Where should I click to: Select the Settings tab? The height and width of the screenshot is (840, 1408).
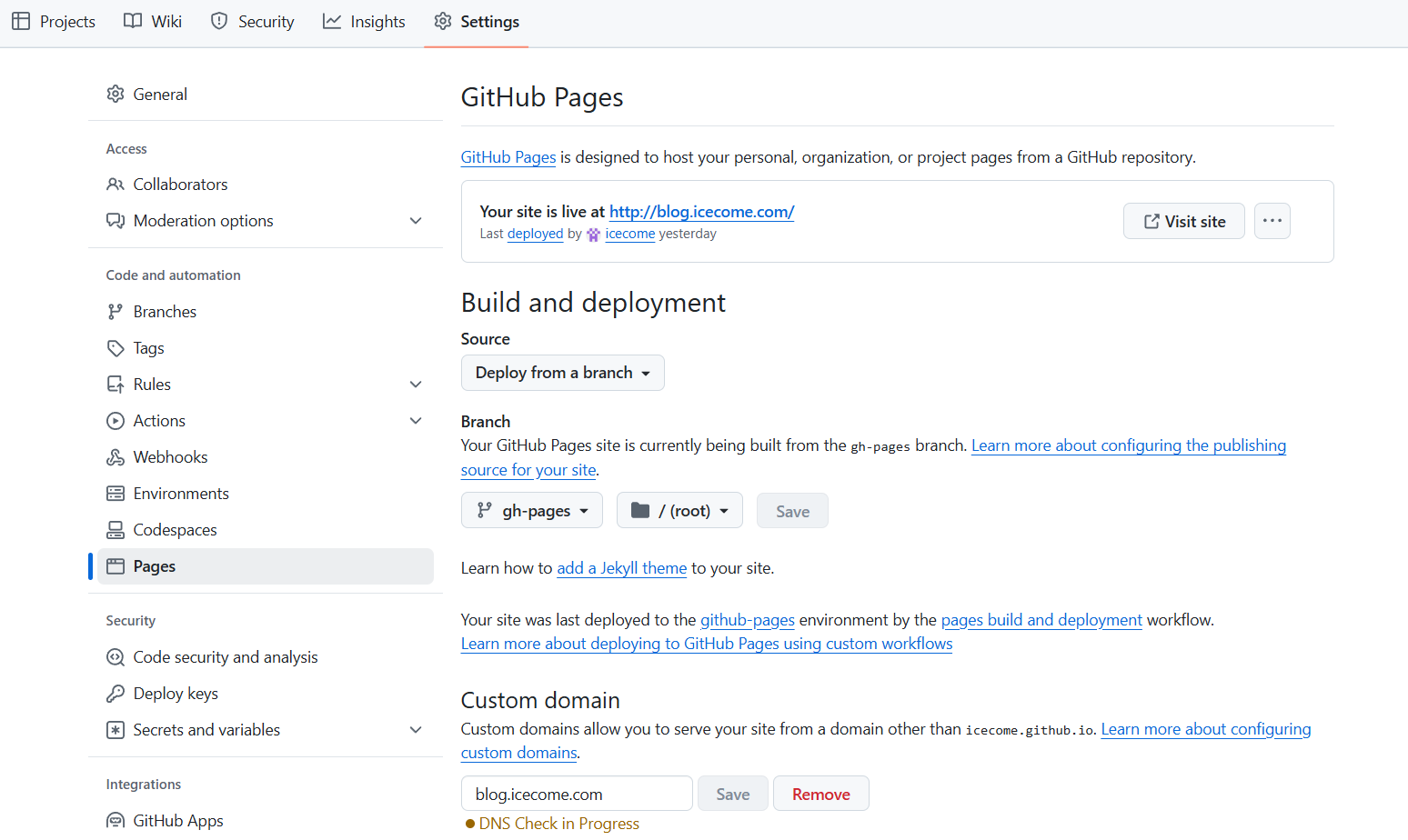pos(477,21)
